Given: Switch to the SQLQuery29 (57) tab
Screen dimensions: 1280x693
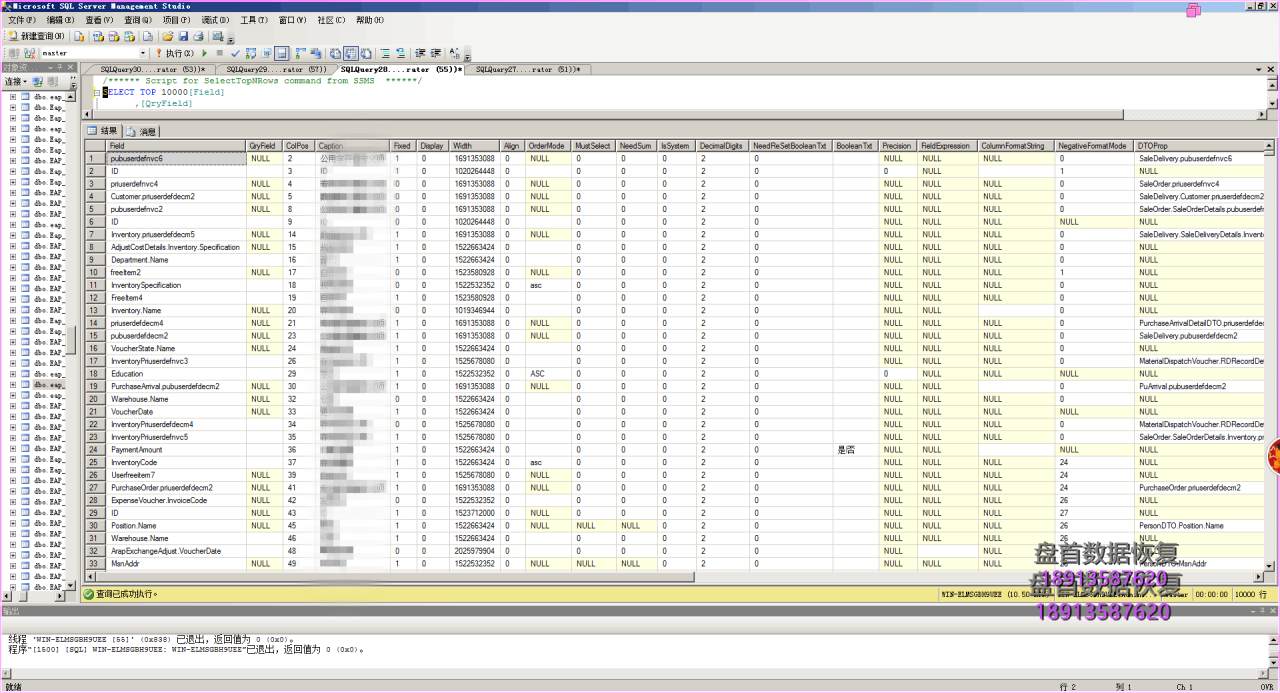Looking at the screenshot, I should 277,70.
